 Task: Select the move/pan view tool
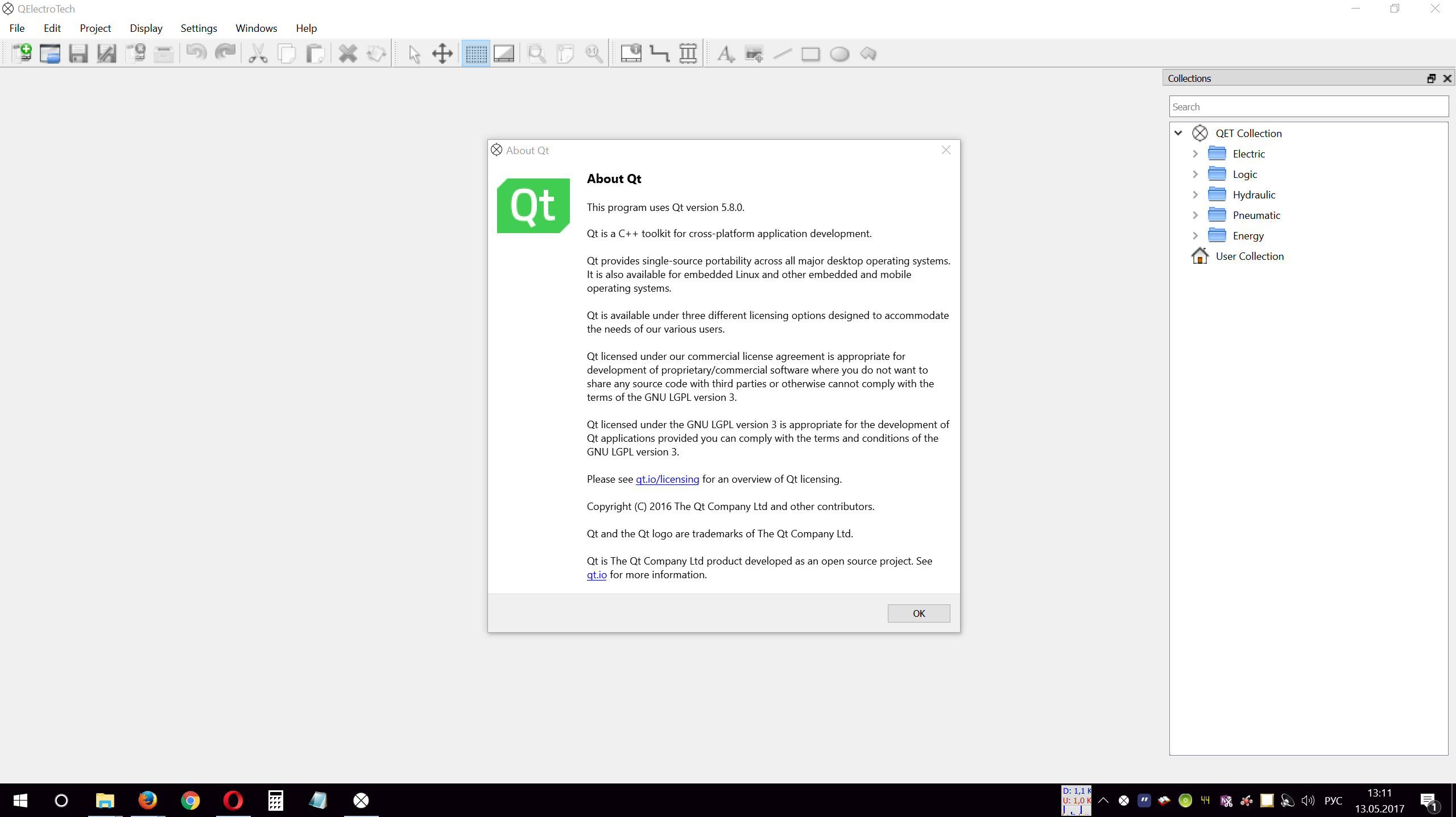[442, 54]
